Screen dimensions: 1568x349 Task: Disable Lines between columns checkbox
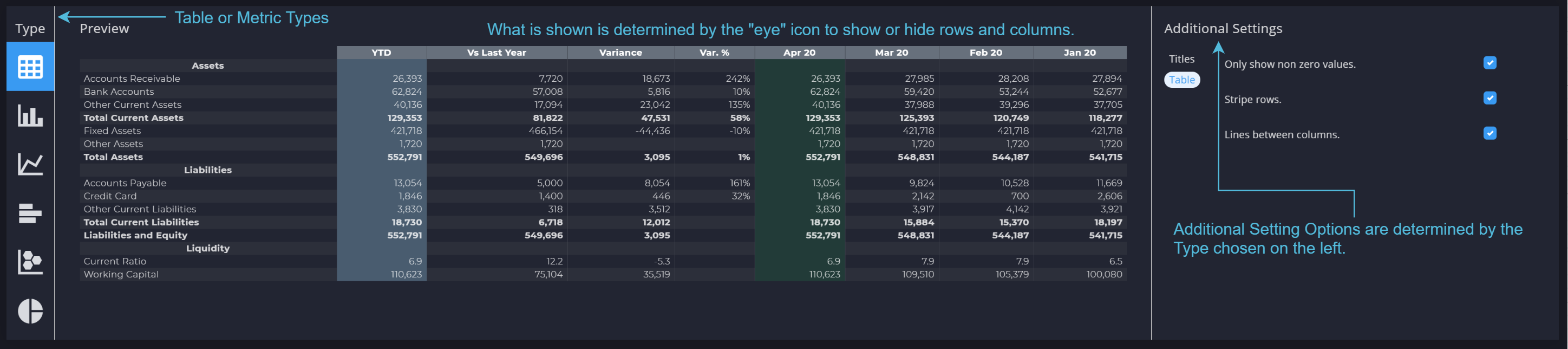tap(1489, 133)
